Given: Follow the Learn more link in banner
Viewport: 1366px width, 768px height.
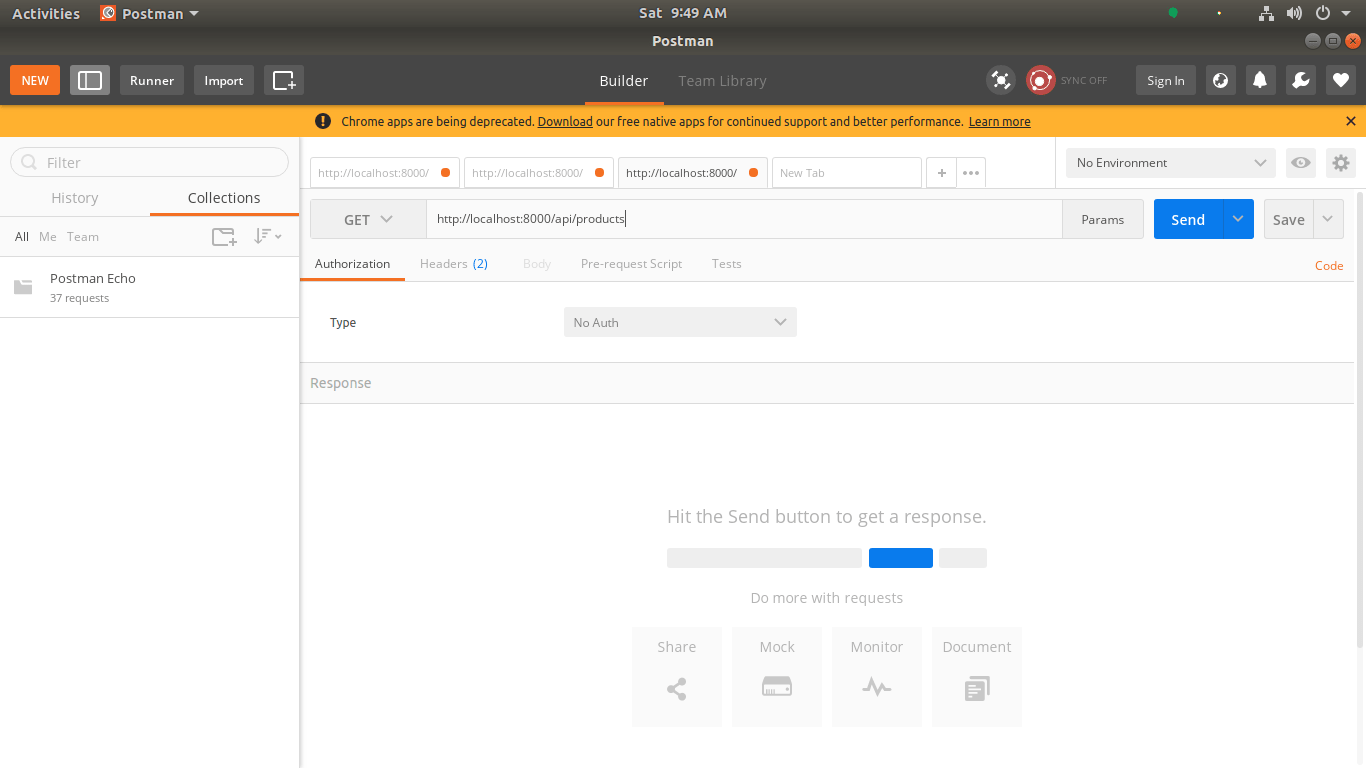Looking at the screenshot, I should coord(999,122).
